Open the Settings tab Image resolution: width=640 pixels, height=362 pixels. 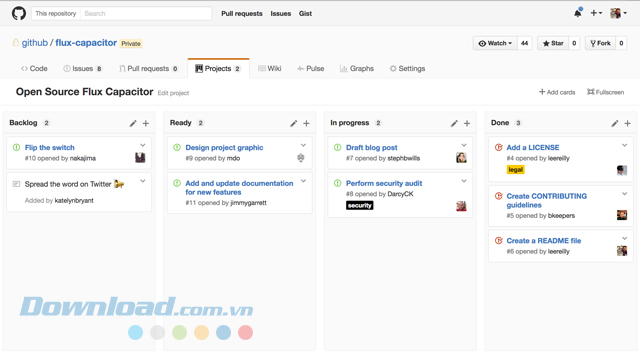(407, 69)
